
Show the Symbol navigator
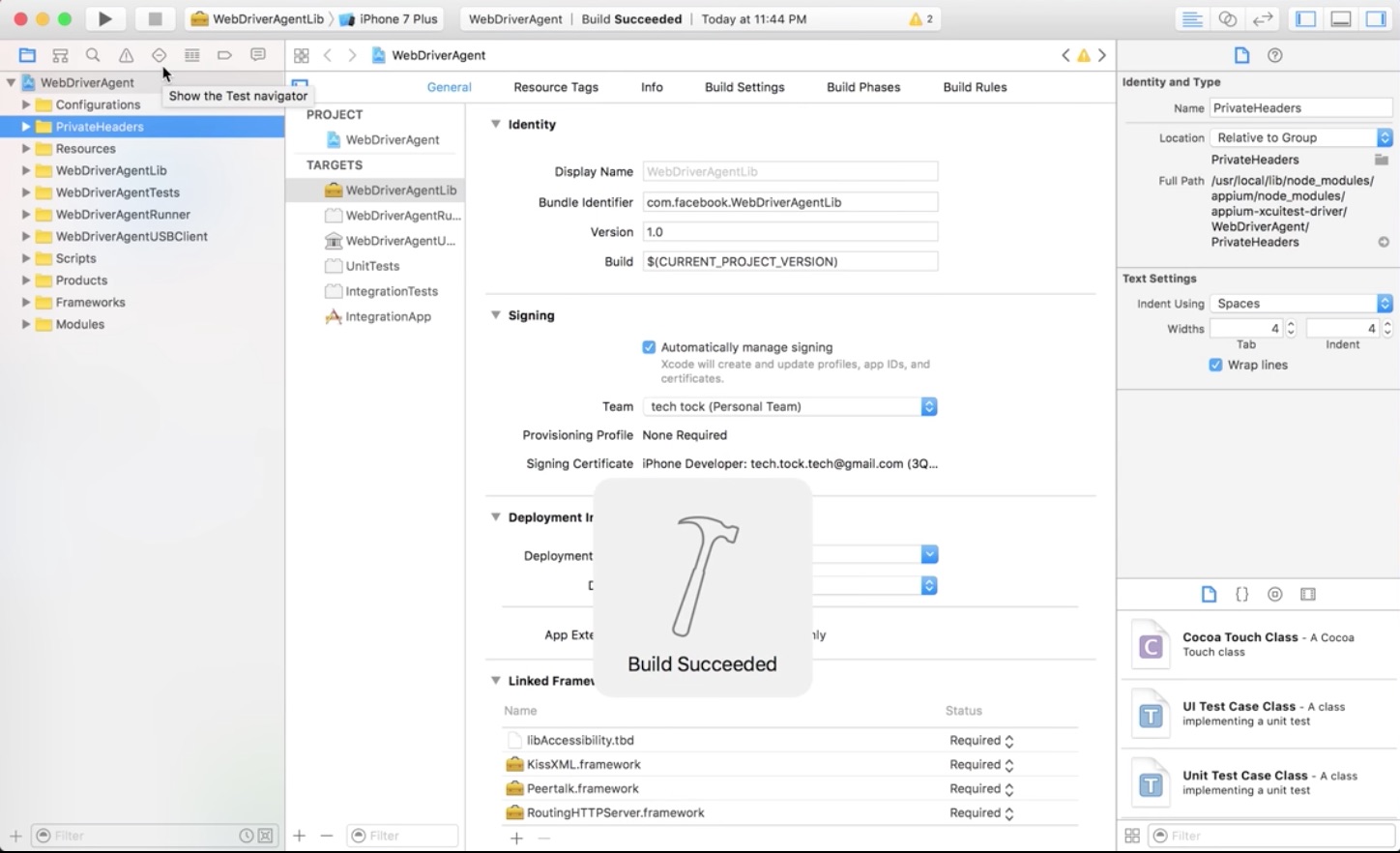pyautogui.click(x=60, y=55)
